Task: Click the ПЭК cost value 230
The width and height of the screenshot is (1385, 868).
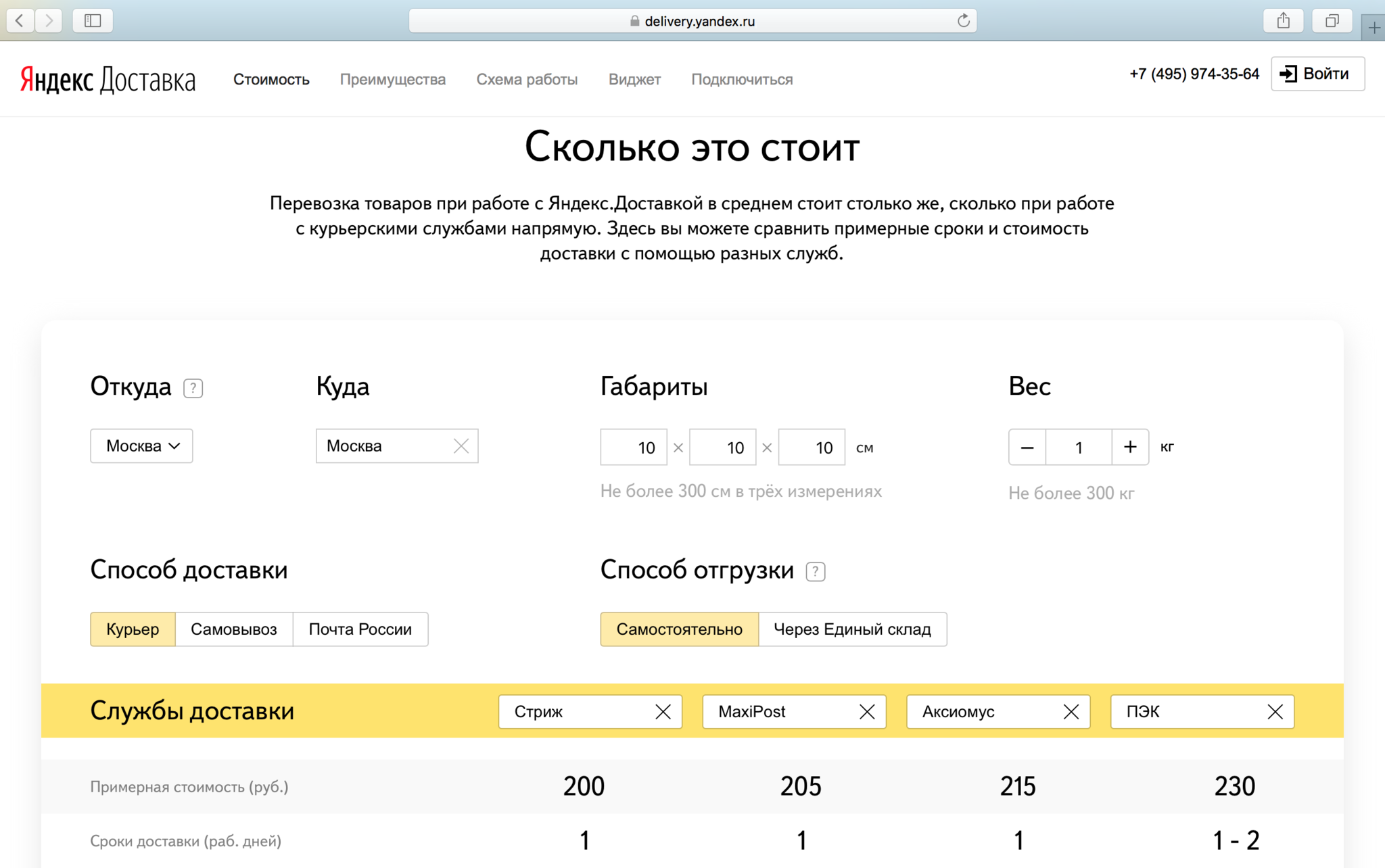Action: pos(1236,786)
